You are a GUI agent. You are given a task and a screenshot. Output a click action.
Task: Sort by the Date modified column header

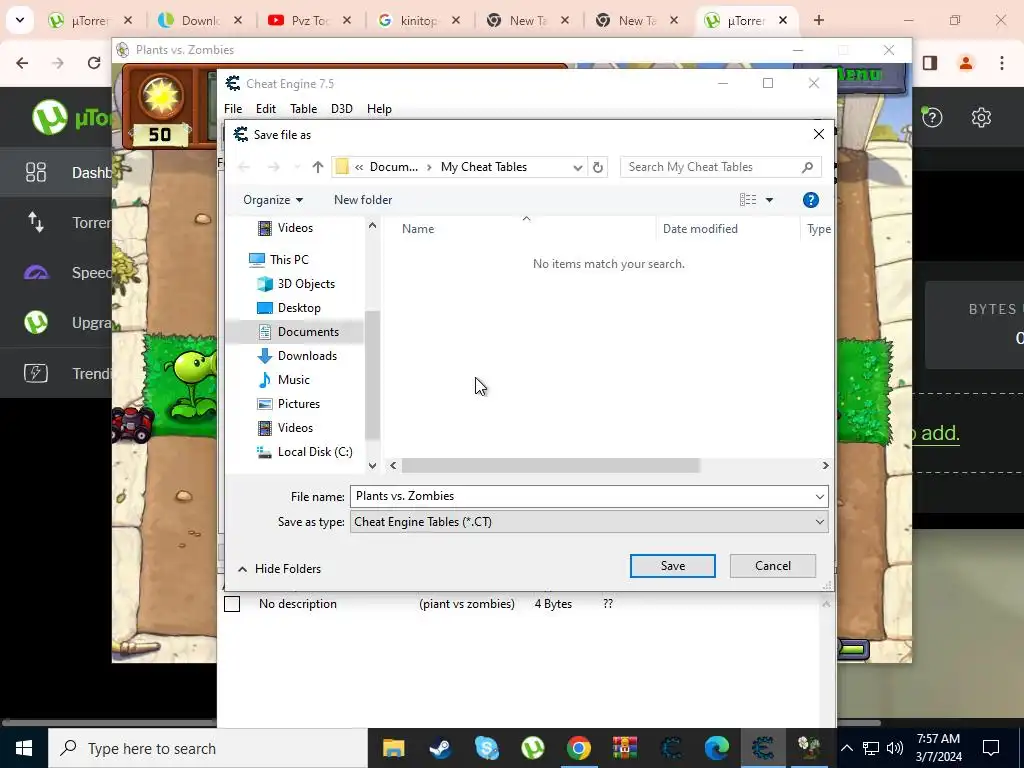(700, 229)
